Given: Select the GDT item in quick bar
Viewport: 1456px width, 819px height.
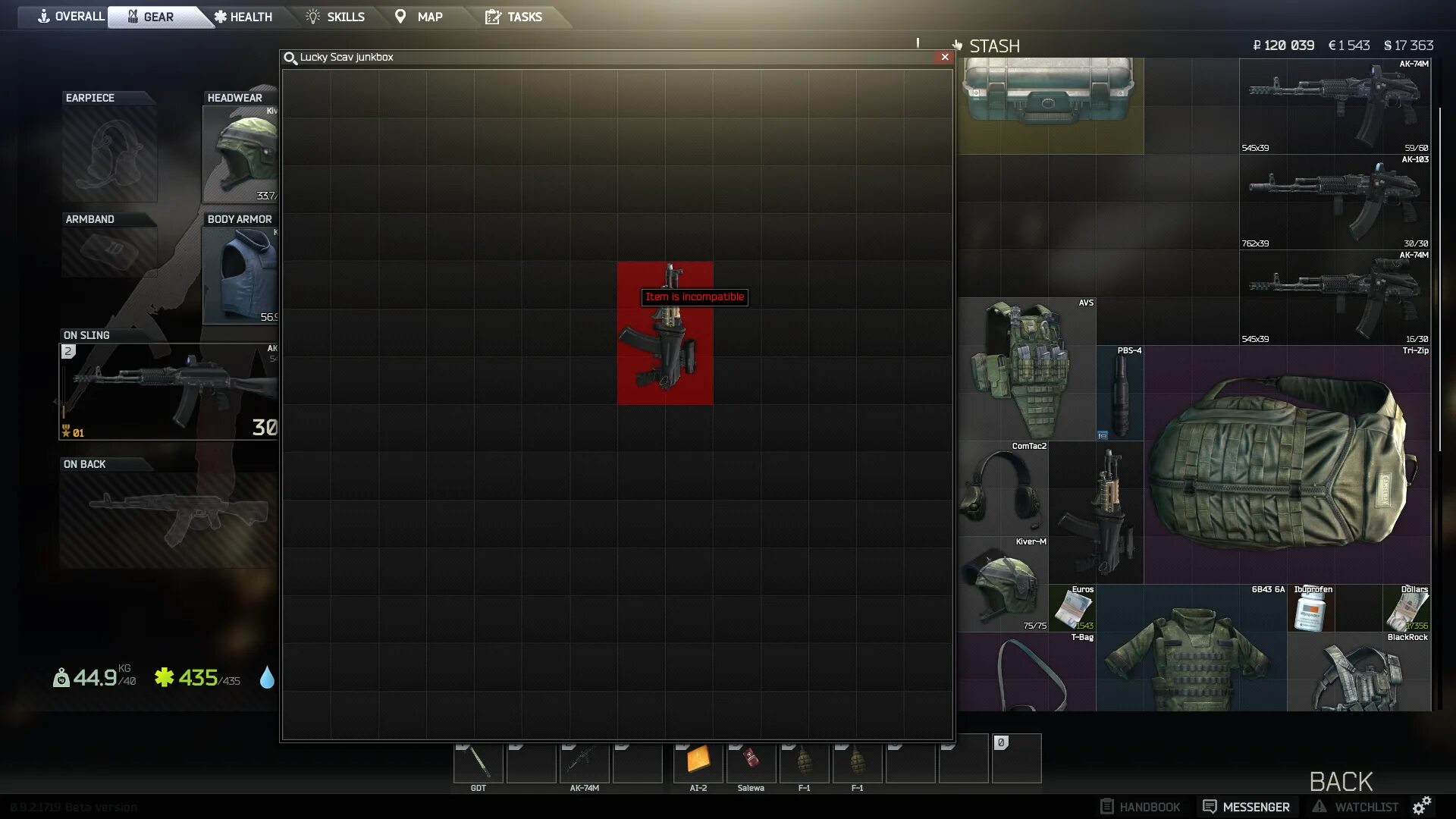Looking at the screenshot, I should (x=478, y=762).
